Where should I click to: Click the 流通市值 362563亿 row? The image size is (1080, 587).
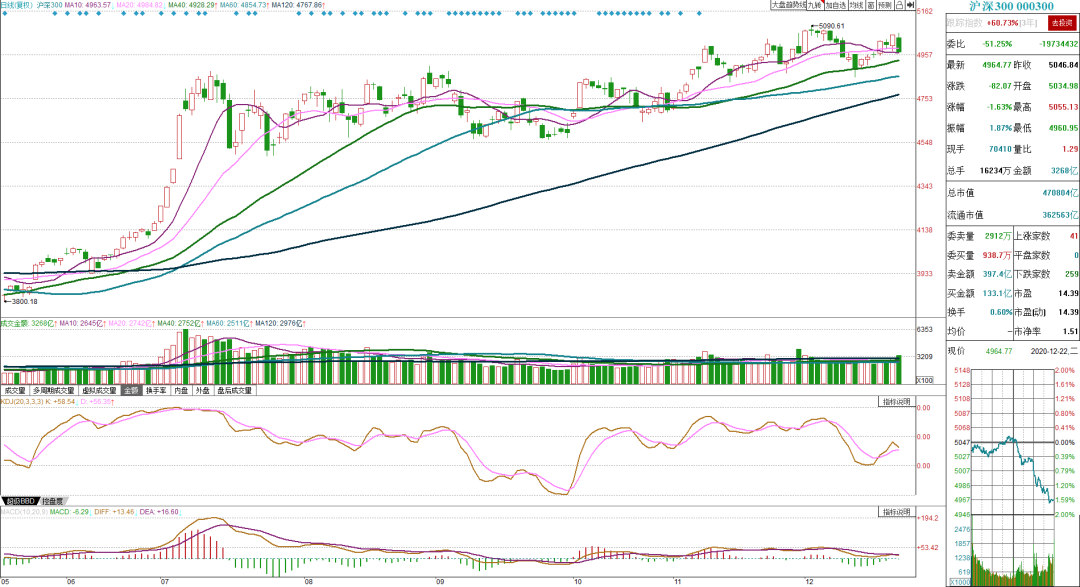coord(1012,214)
